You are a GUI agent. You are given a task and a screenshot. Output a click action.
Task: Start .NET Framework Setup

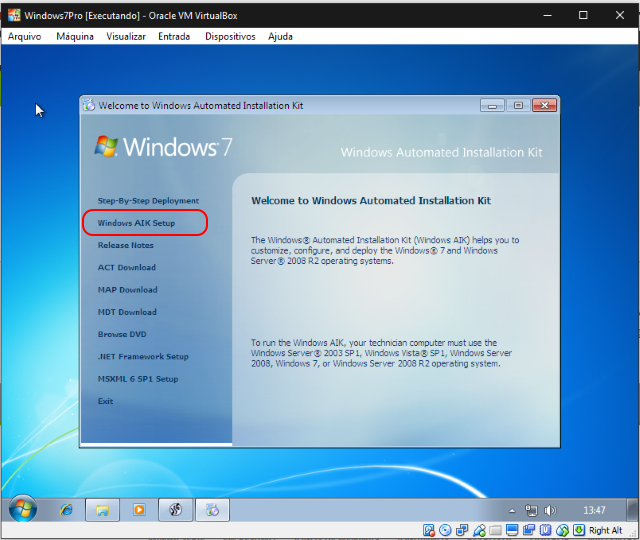coord(143,356)
